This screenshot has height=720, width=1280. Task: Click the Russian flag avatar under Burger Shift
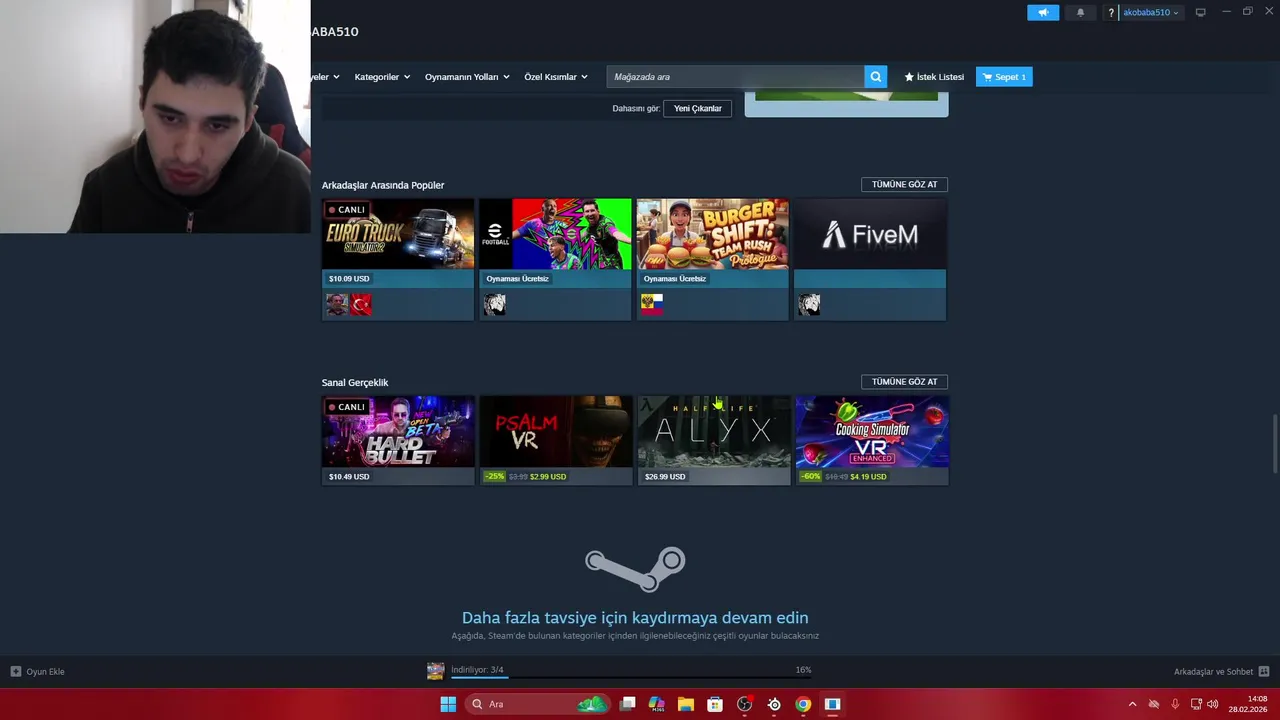coord(652,304)
